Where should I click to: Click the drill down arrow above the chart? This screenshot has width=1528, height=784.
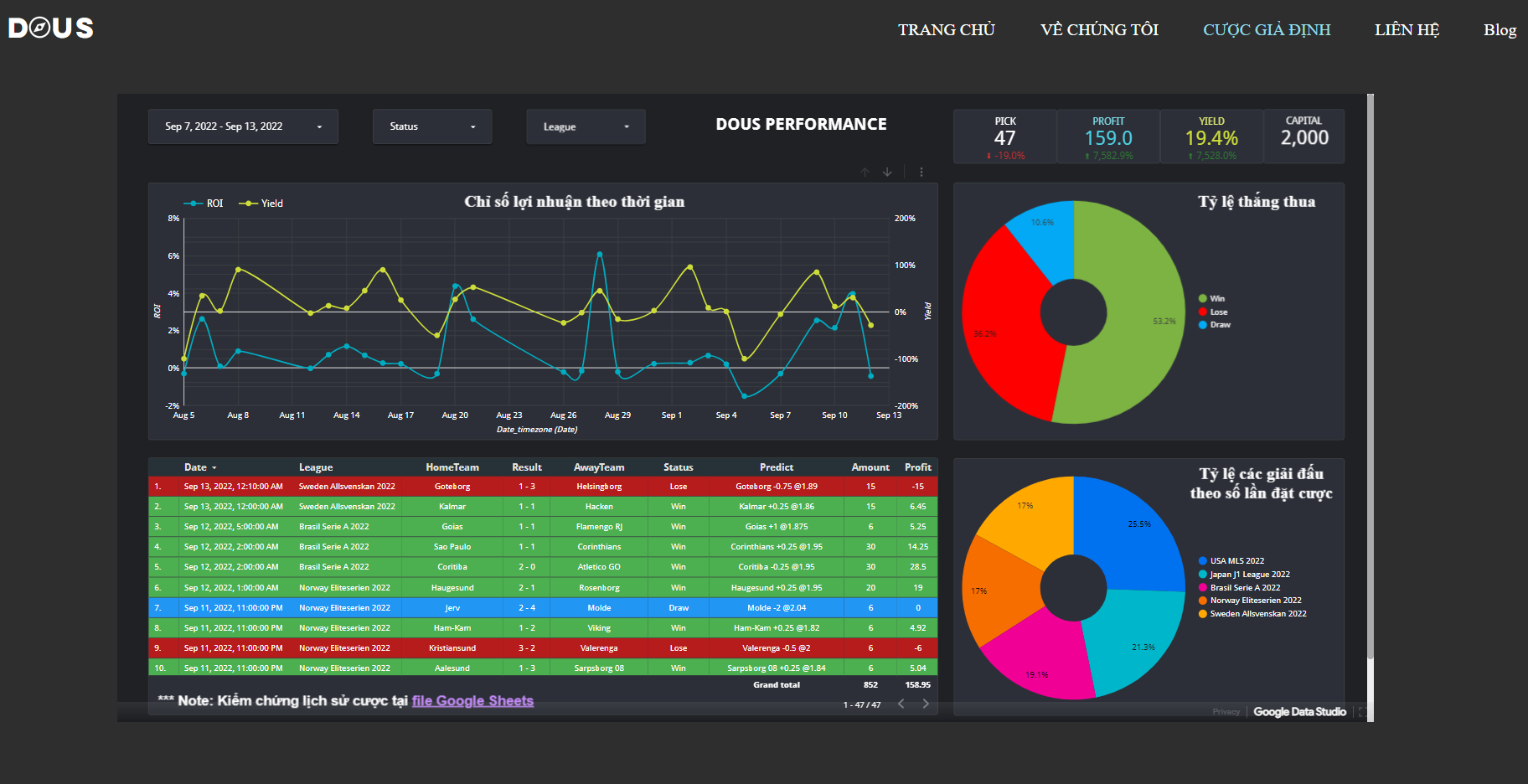pyautogui.click(x=887, y=173)
